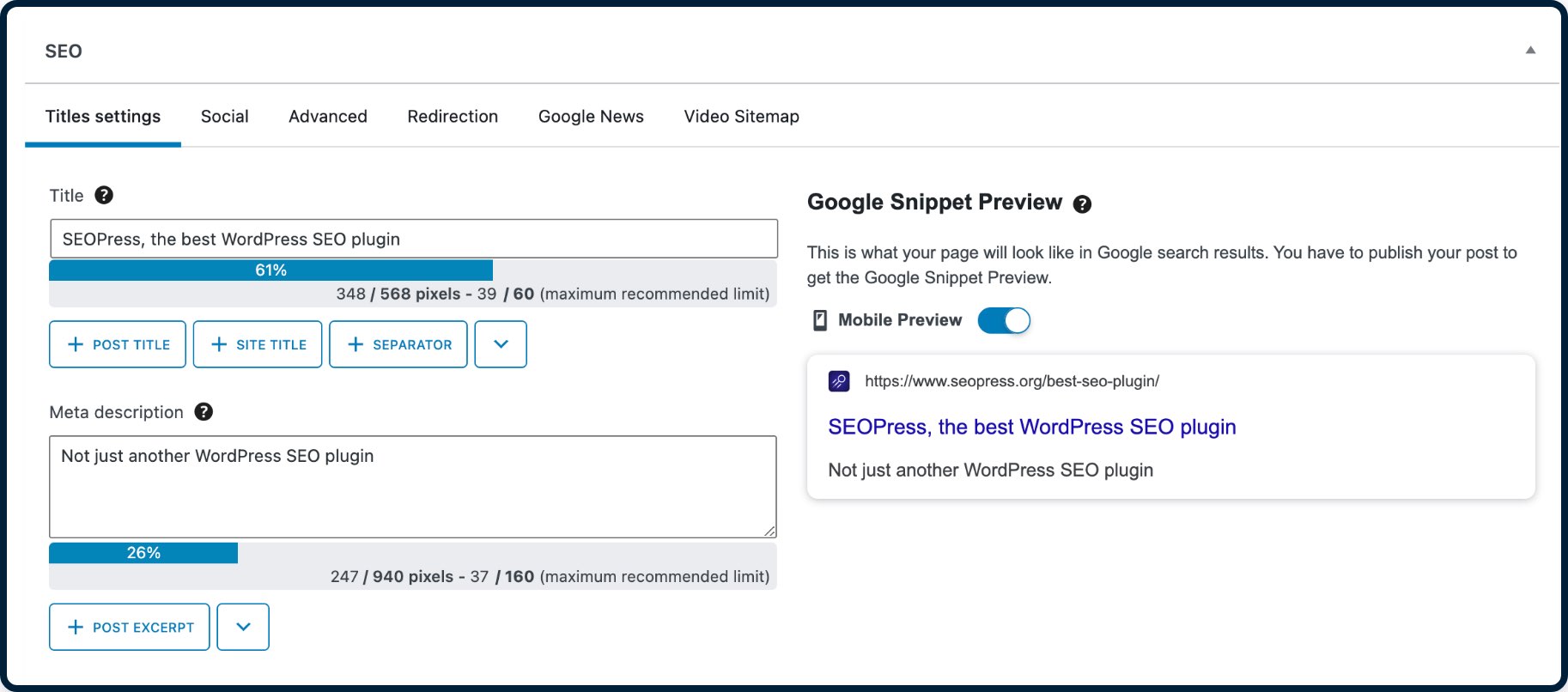
Task: Open the Google News tab
Action: (x=591, y=116)
